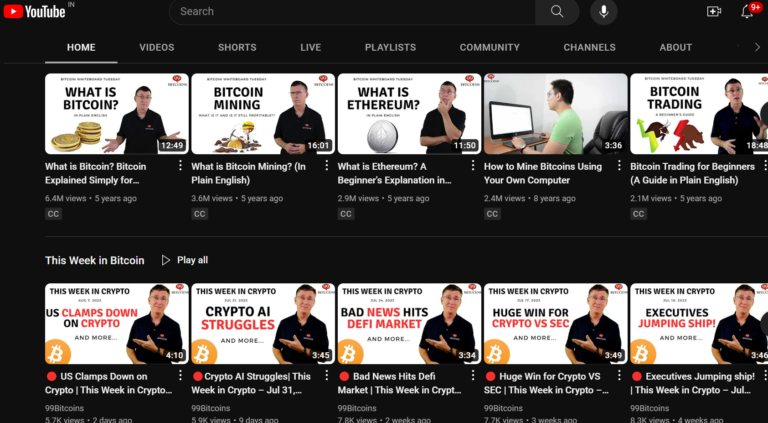Click title Huge Win for Crypto VS SEC

(x=546, y=383)
